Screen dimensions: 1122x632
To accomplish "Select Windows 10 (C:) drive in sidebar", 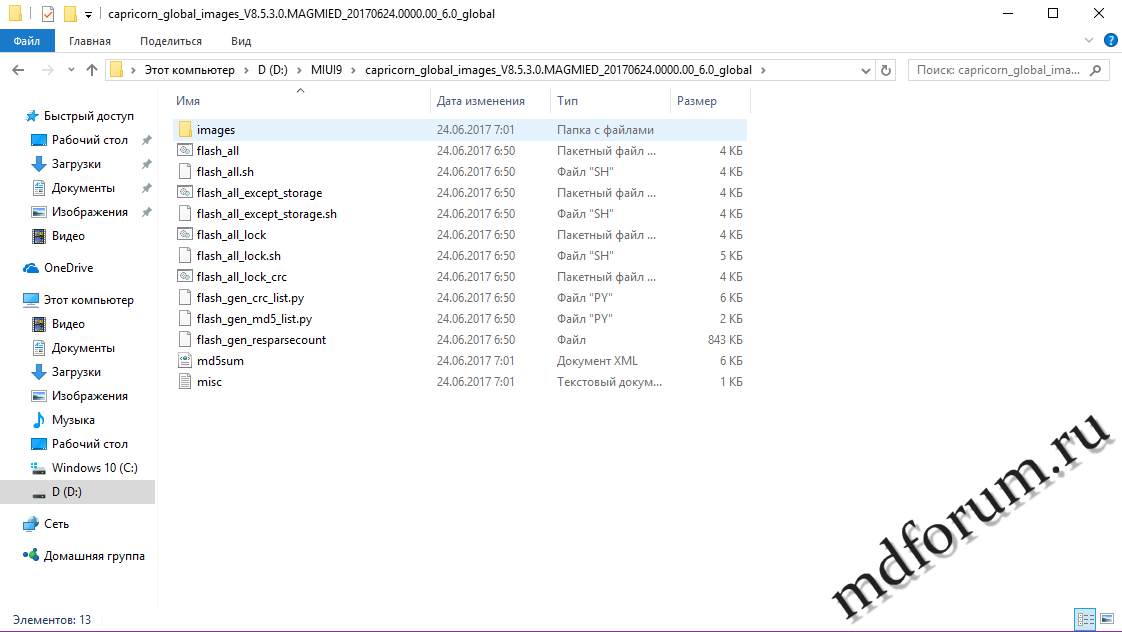I will [94, 468].
